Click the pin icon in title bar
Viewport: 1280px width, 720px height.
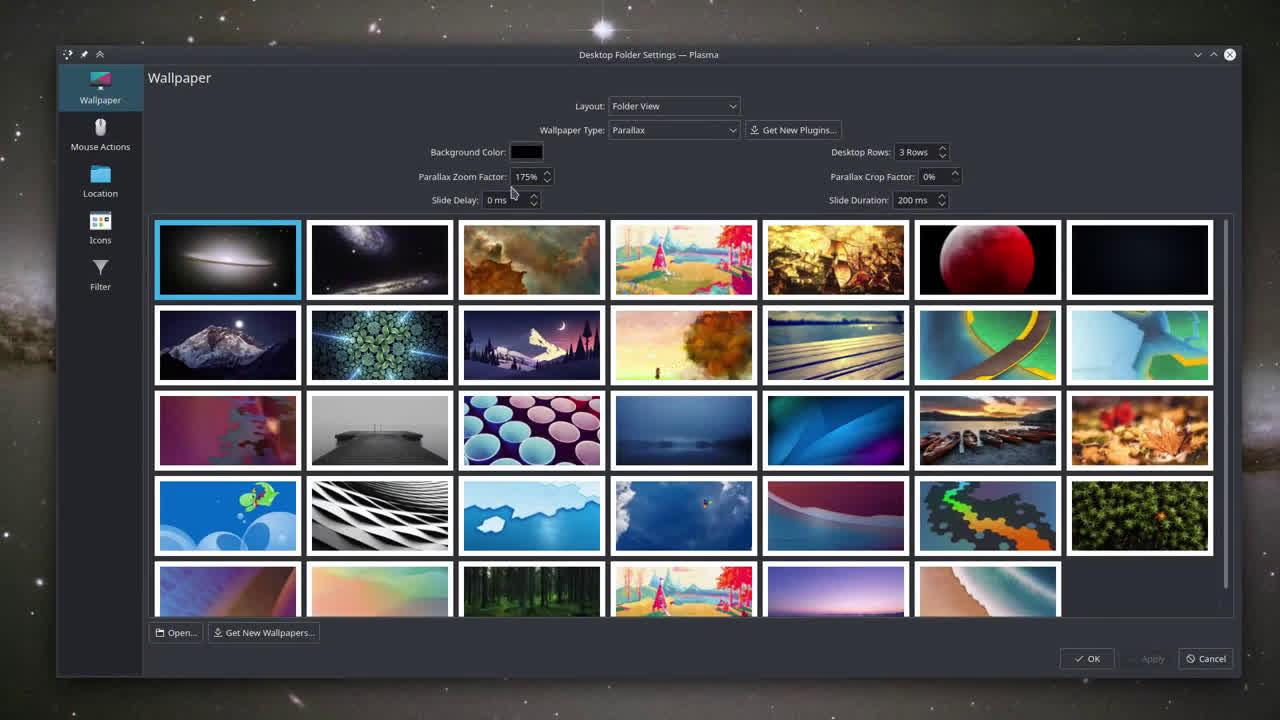[x=84, y=55]
